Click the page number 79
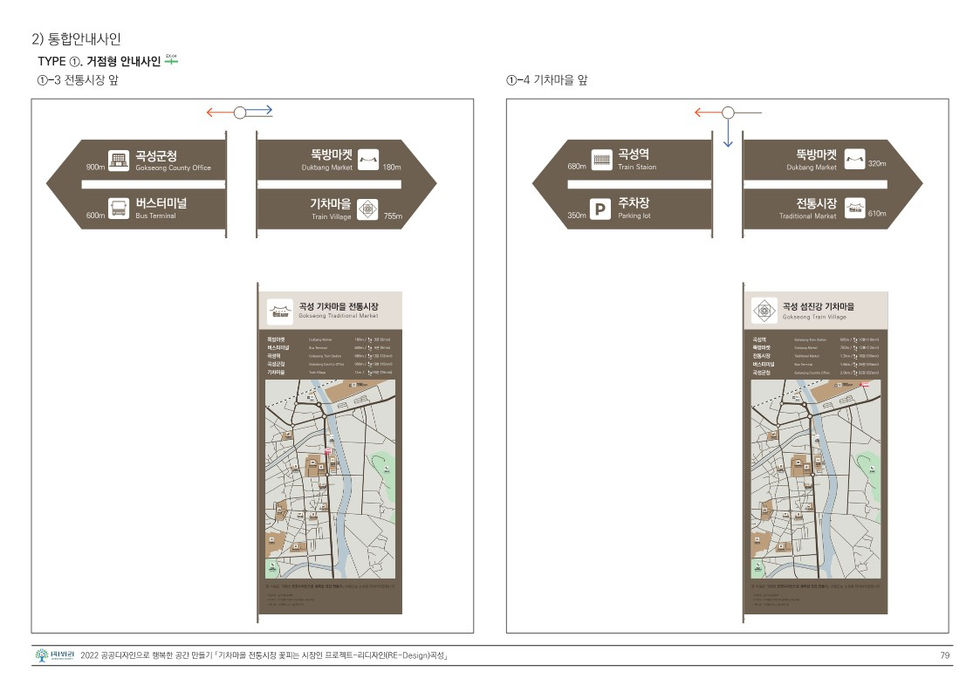The width and height of the screenshot is (980, 692). point(944,656)
